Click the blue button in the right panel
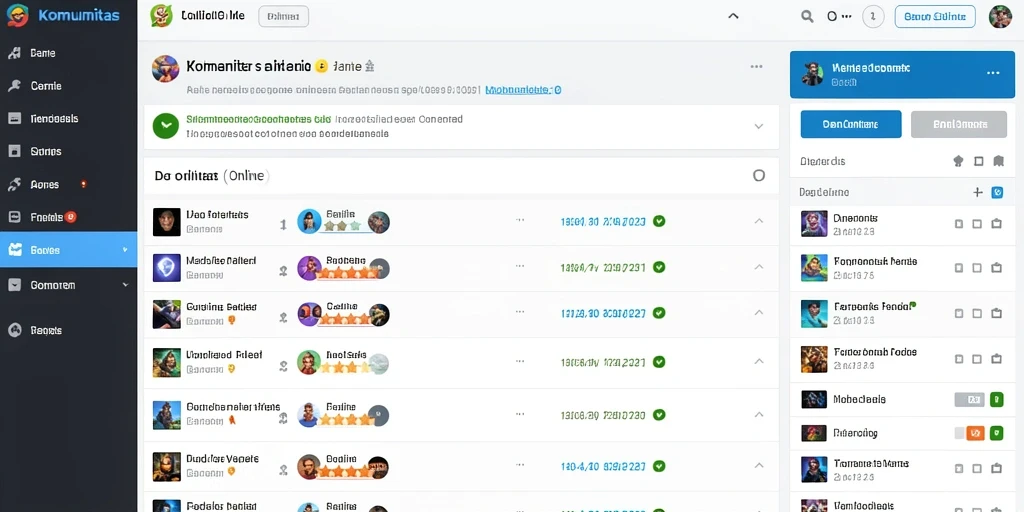 click(x=850, y=124)
